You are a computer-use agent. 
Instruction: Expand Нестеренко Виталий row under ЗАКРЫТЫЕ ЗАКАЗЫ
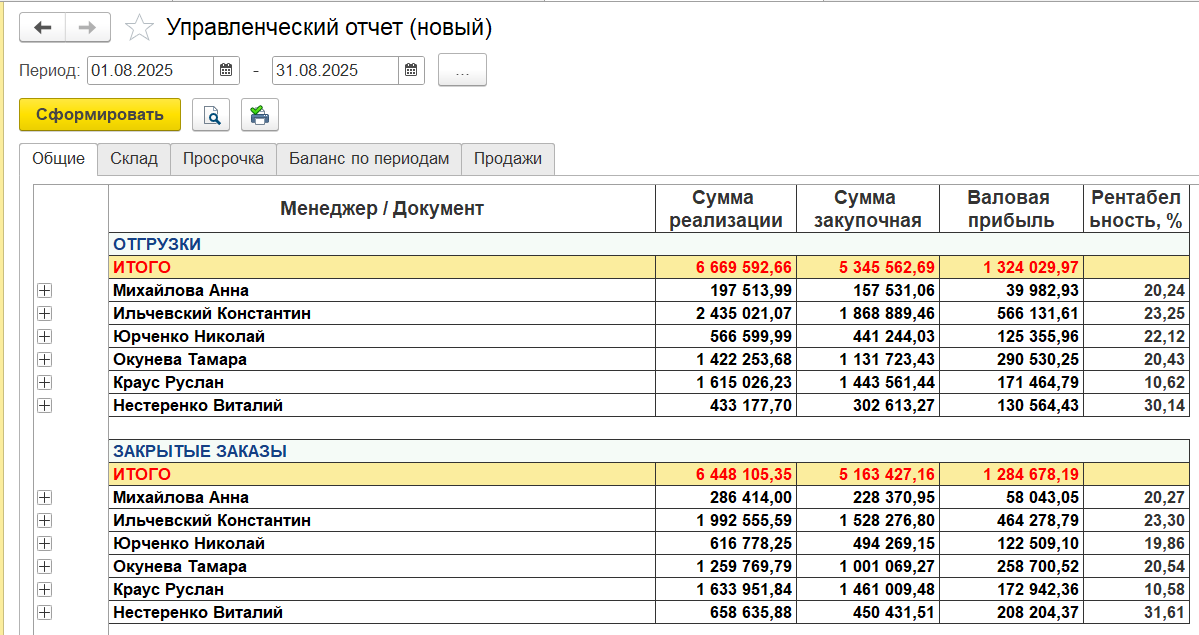coord(44,612)
